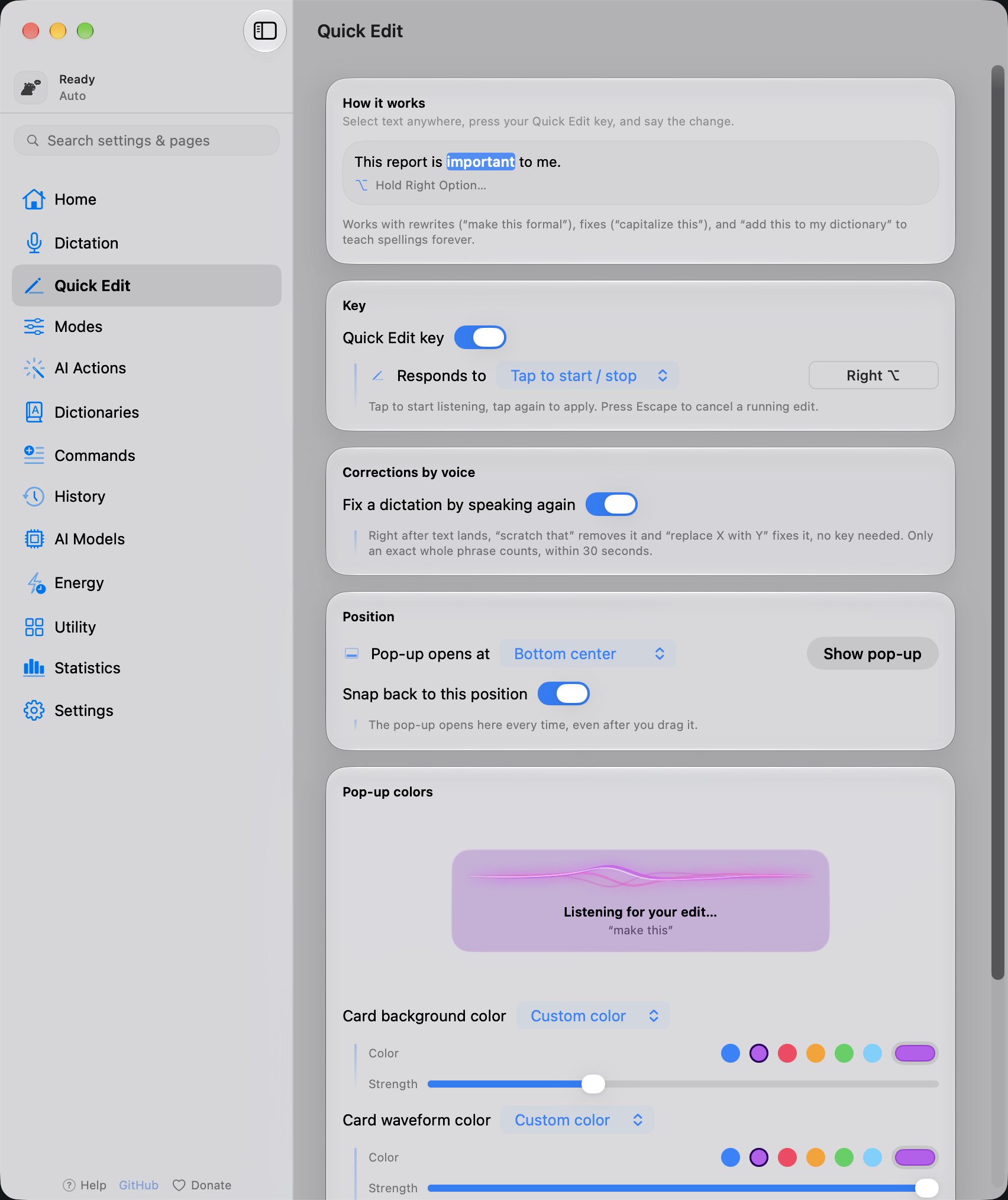The width and height of the screenshot is (1008, 1200).
Task: Open the Card background color dropdown
Action: (593, 1016)
